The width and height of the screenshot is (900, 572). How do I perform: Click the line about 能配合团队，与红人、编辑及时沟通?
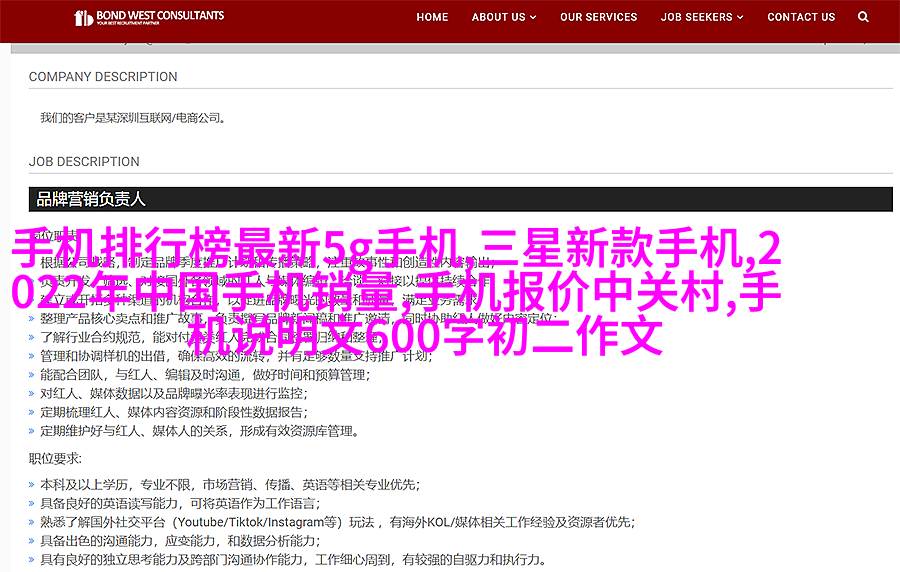205,375
